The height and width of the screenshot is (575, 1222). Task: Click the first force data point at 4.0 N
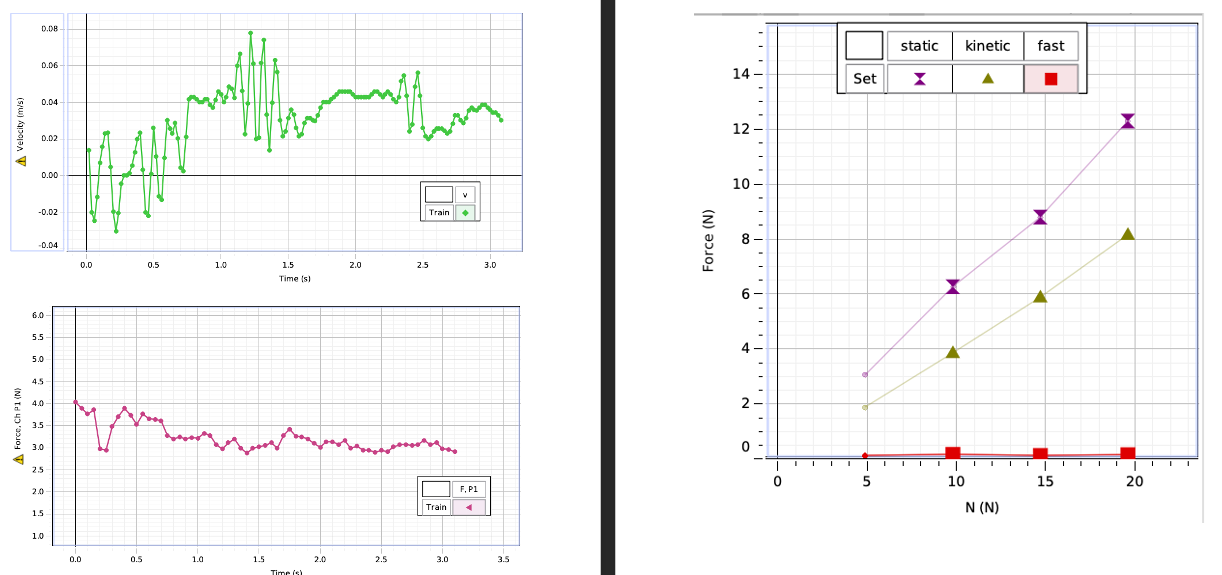pyautogui.click(x=75, y=402)
